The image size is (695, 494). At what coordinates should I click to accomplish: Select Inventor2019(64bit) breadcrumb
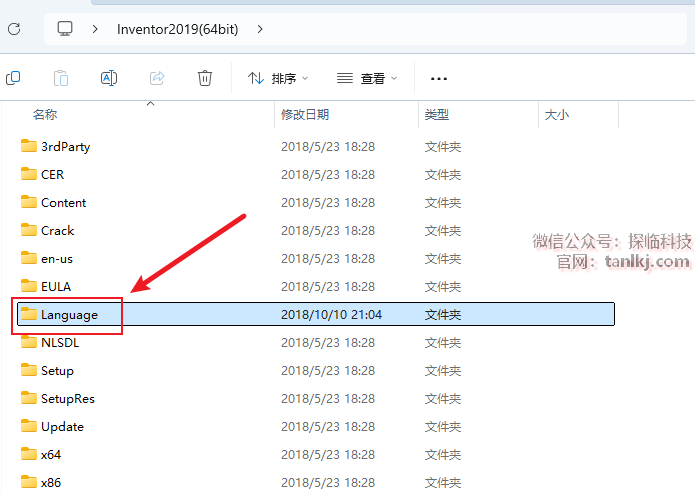tap(178, 29)
